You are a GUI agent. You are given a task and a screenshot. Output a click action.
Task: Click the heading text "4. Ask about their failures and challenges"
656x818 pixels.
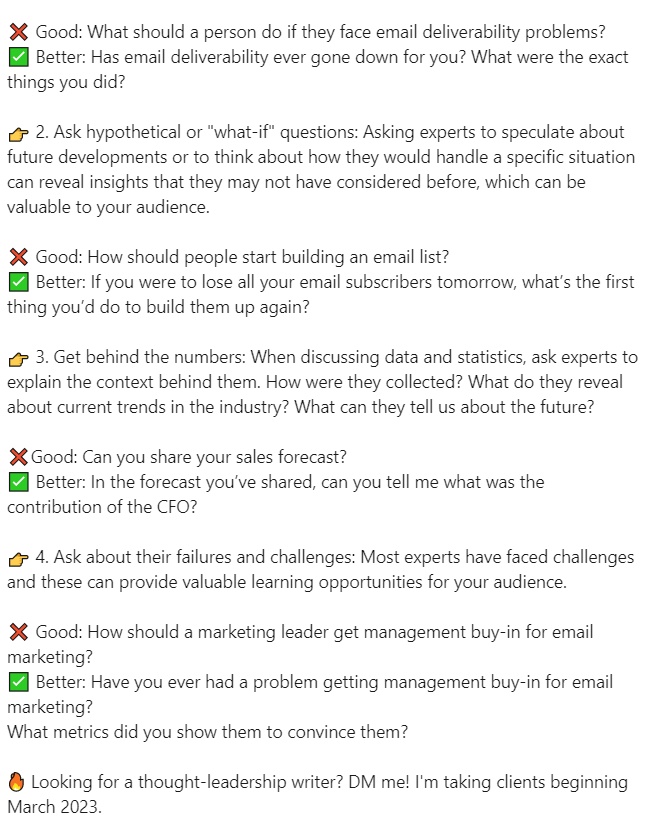click(x=203, y=557)
